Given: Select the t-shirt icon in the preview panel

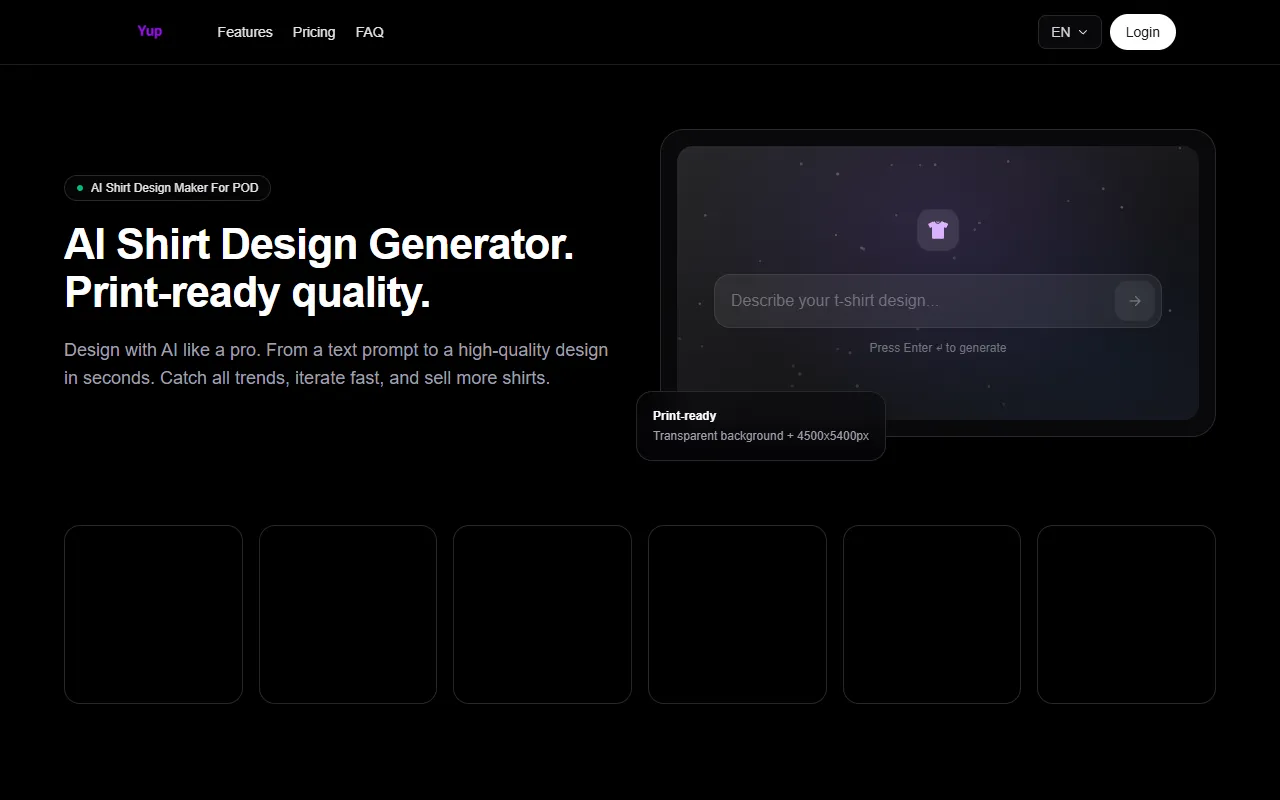Looking at the screenshot, I should point(937,229).
